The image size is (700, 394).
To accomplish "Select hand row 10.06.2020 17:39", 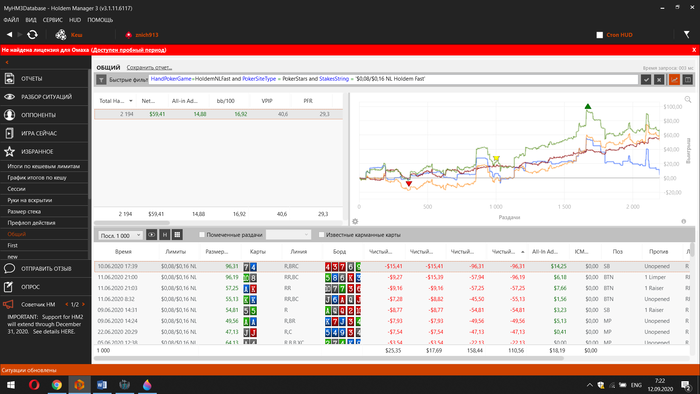I will coord(392,266).
